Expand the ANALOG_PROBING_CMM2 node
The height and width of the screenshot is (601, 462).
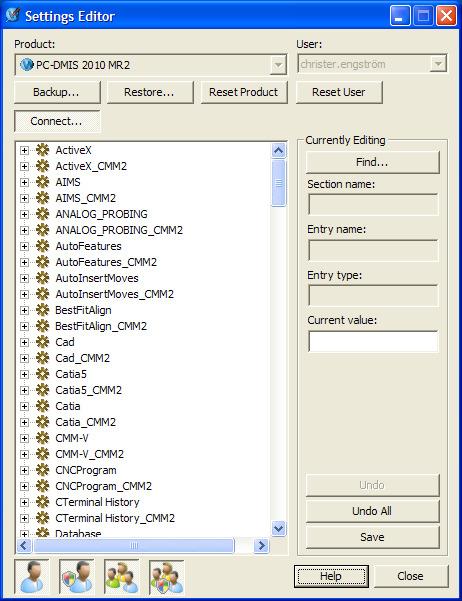25,230
